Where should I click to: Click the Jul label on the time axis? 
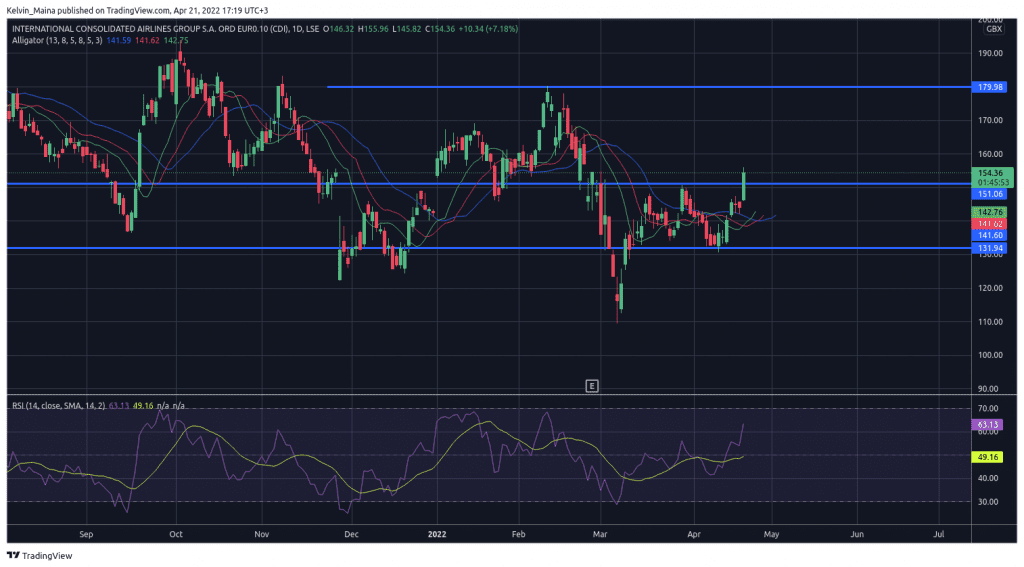938,534
